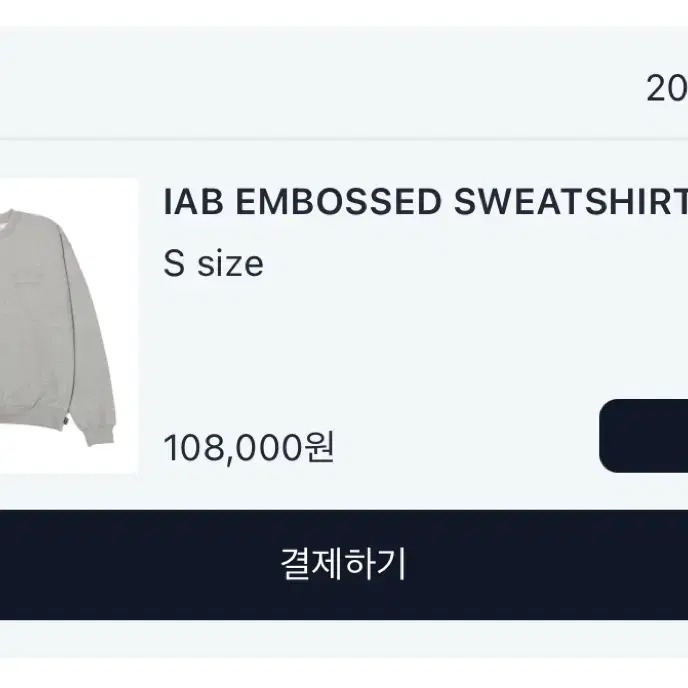Click the word EMBOSSED in the title
The image size is (688, 688).
coord(338,202)
